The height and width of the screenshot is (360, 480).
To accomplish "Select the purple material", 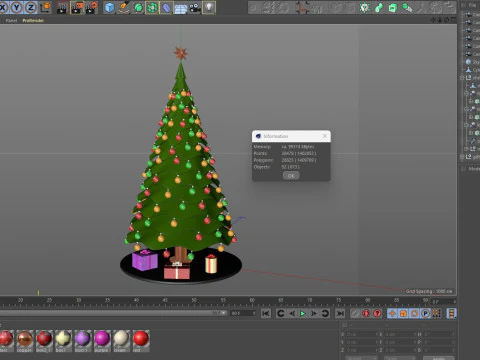I will click(x=102, y=341).
